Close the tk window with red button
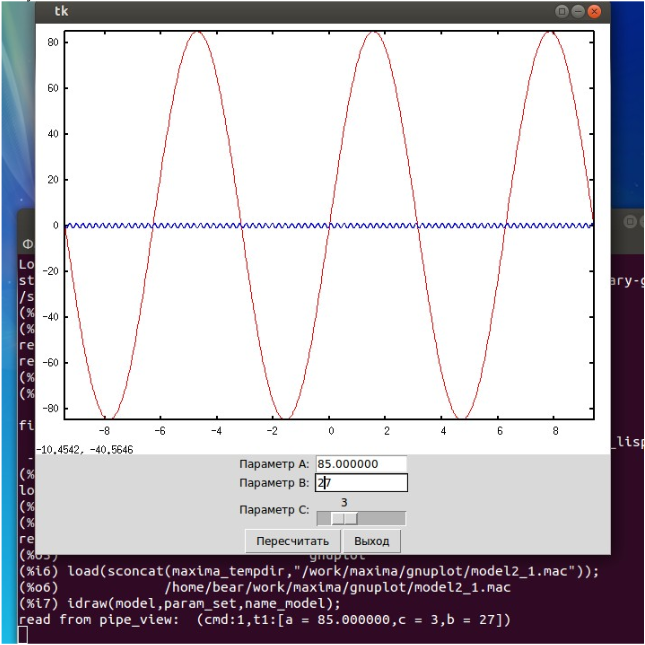The image size is (645, 645). [x=597, y=11]
